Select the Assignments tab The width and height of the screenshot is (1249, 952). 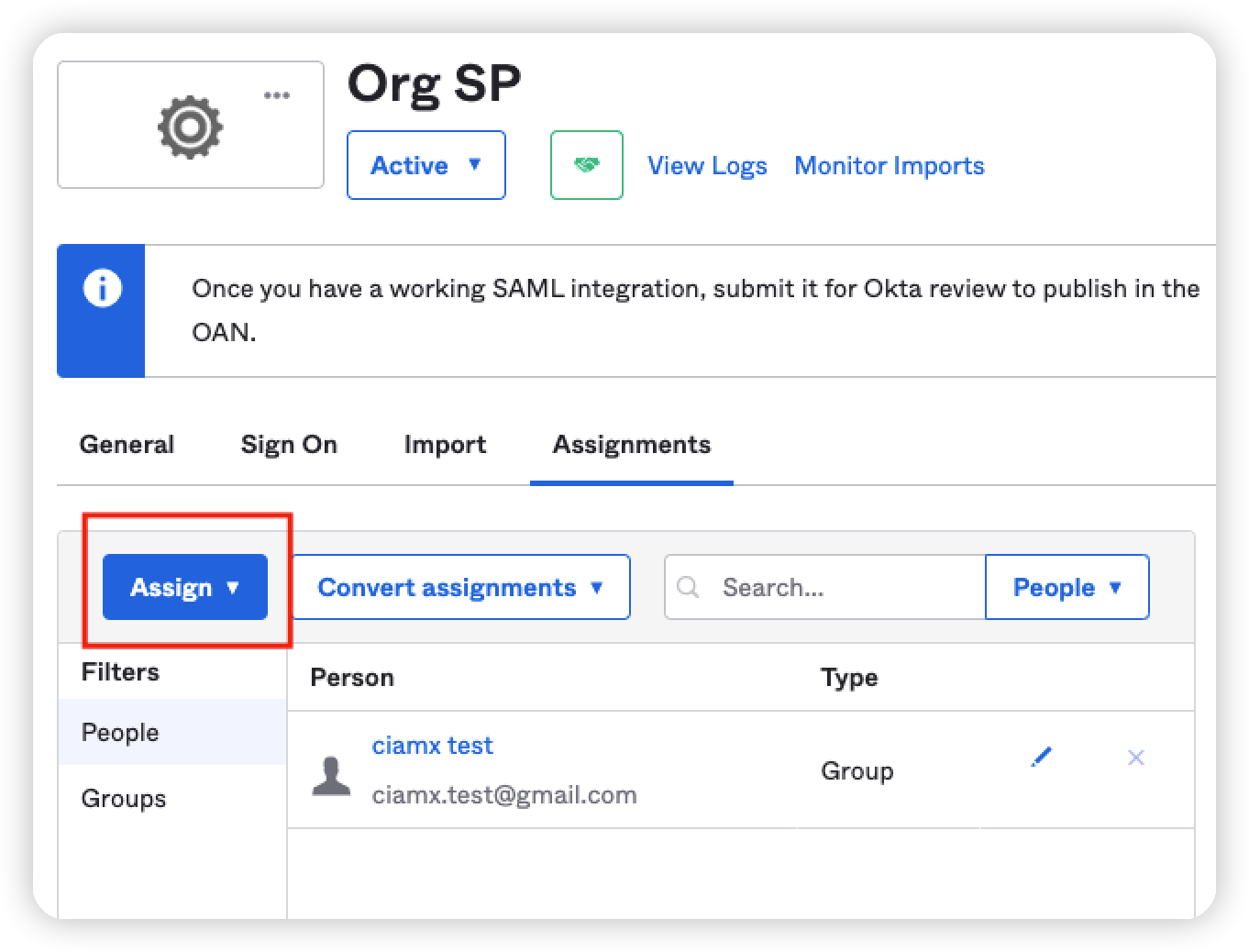631,445
